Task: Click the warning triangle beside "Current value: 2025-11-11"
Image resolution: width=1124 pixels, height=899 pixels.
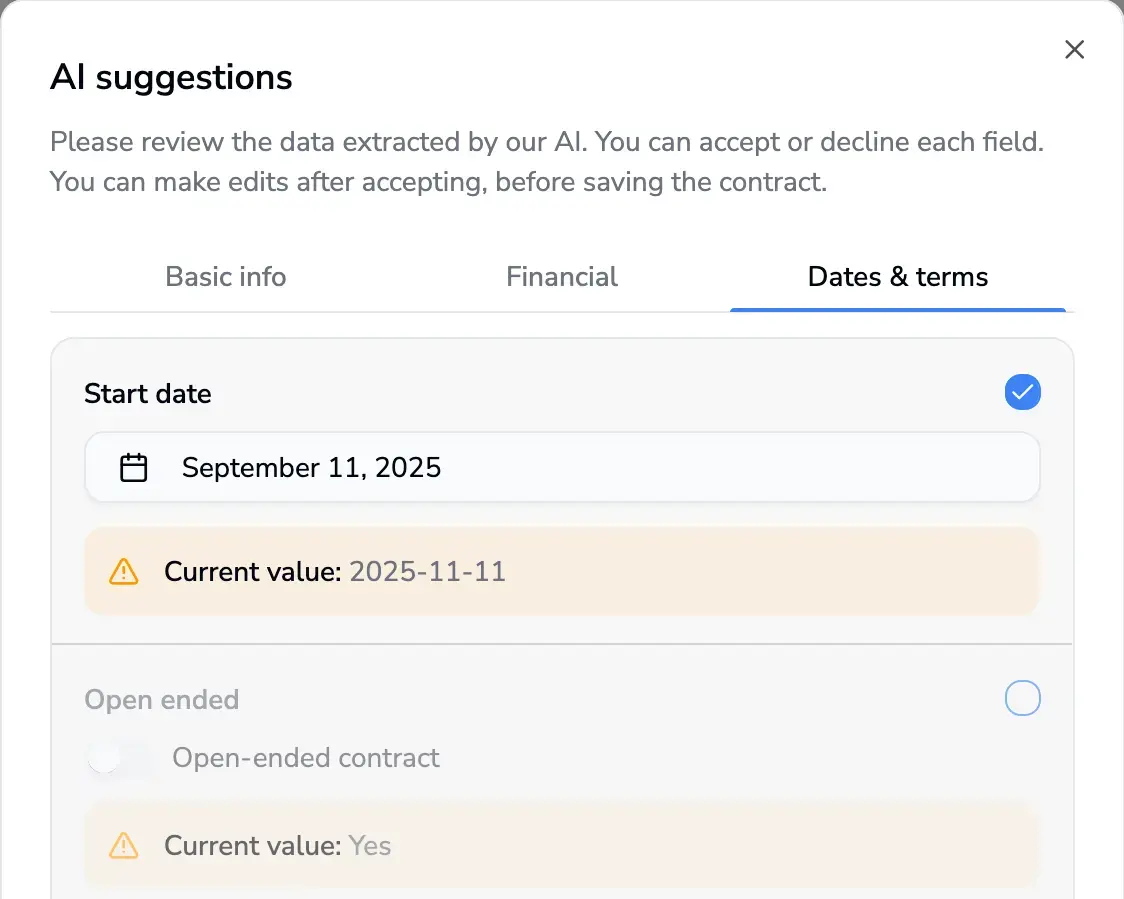Action: (x=124, y=571)
